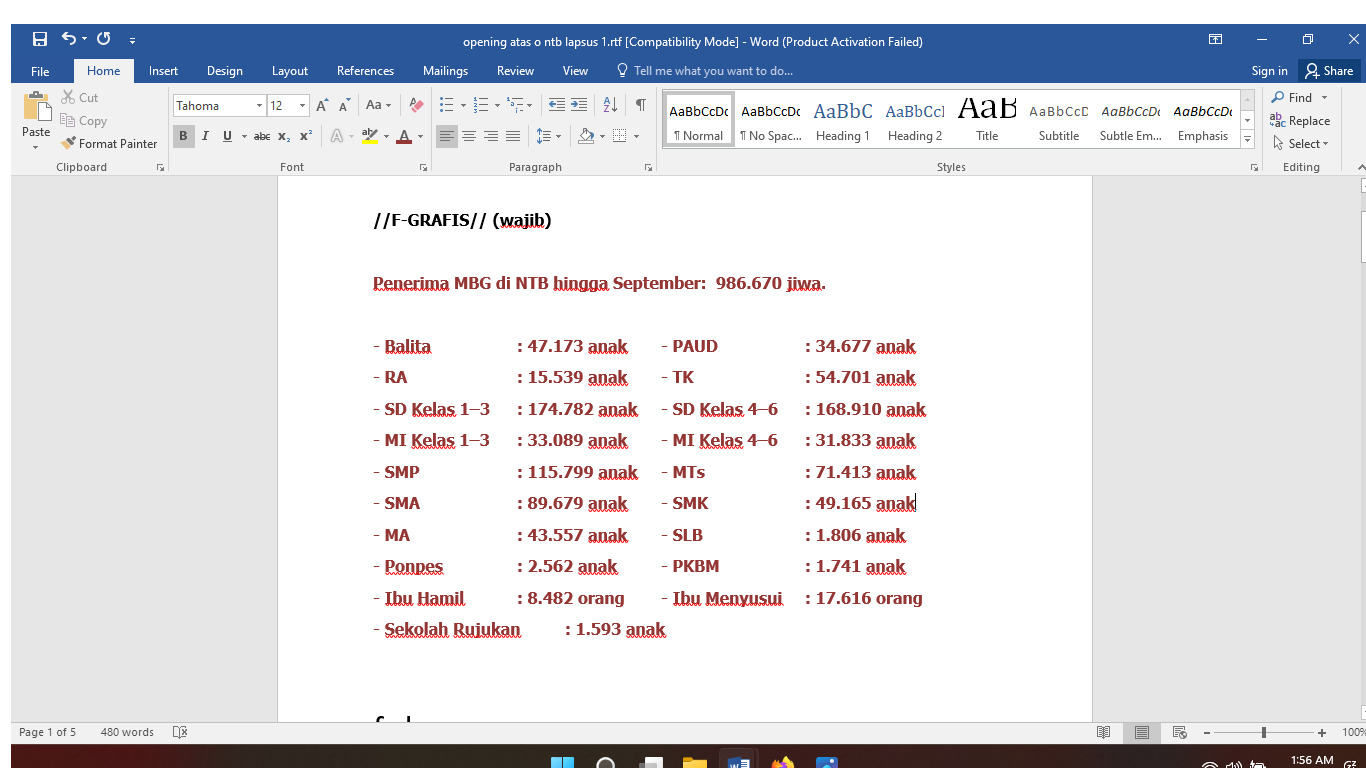Sort paragraphs with the A-Z sort icon

pyautogui.click(x=610, y=105)
